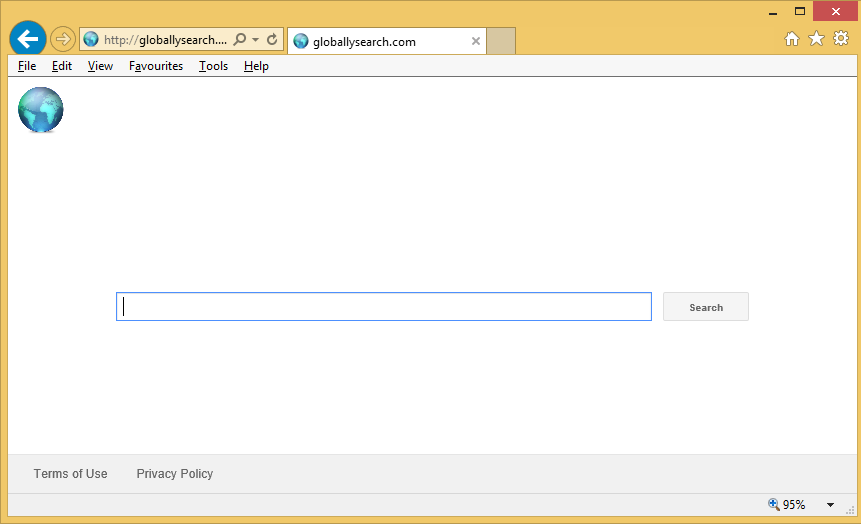The height and width of the screenshot is (524, 861).
Task: Open the File menu
Action: [x=27, y=66]
